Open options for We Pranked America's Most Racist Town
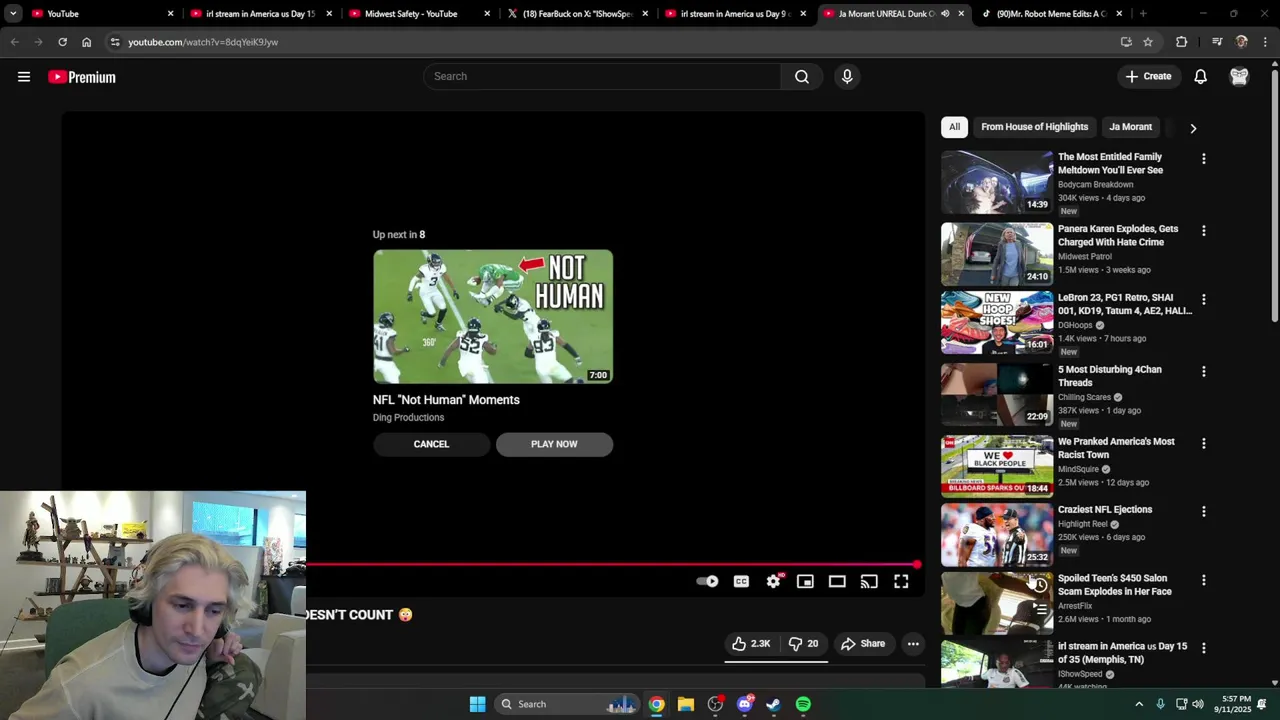The height and width of the screenshot is (720, 1280). click(x=1204, y=444)
